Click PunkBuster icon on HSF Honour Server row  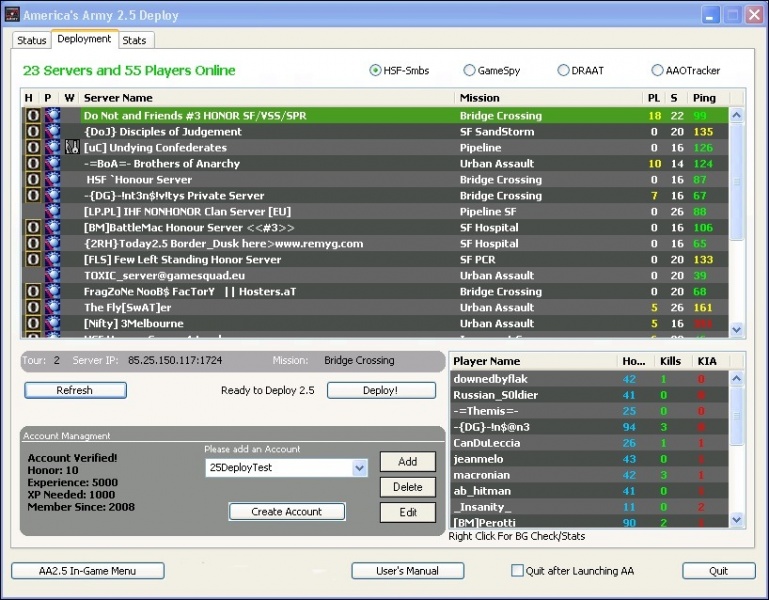tap(52, 180)
